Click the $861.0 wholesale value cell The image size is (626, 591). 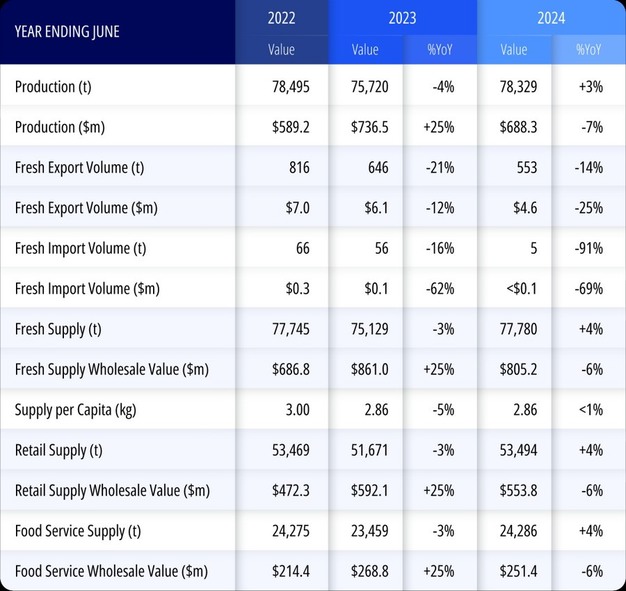[x=370, y=369]
